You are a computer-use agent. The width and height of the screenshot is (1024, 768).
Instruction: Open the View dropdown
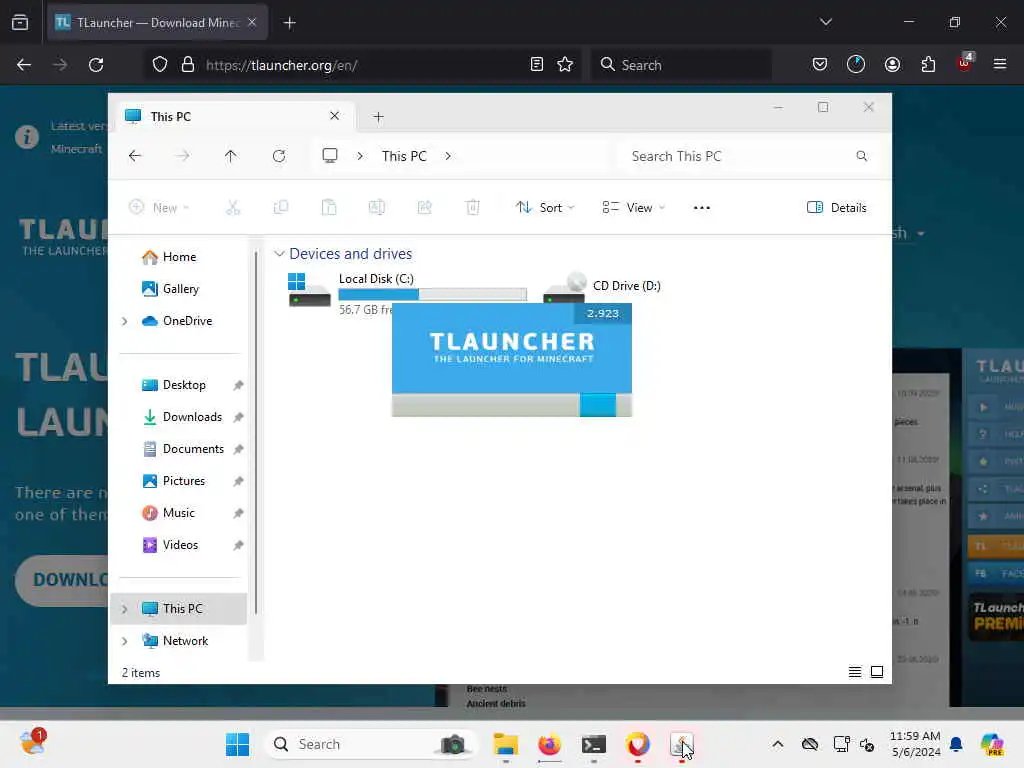point(633,208)
